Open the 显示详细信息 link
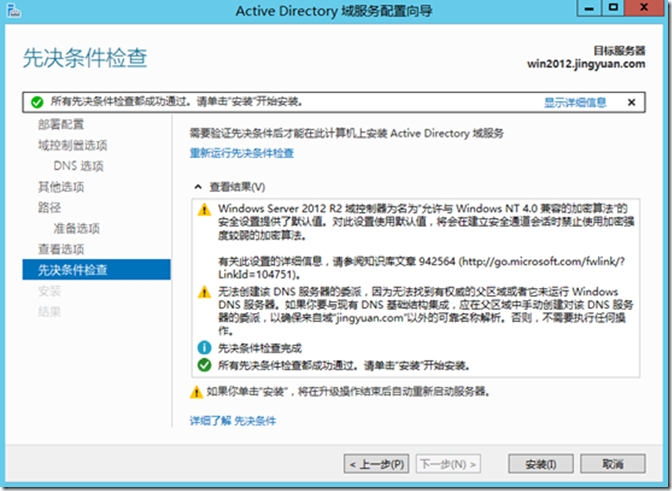This screenshot has width=672, height=491. pos(575,102)
